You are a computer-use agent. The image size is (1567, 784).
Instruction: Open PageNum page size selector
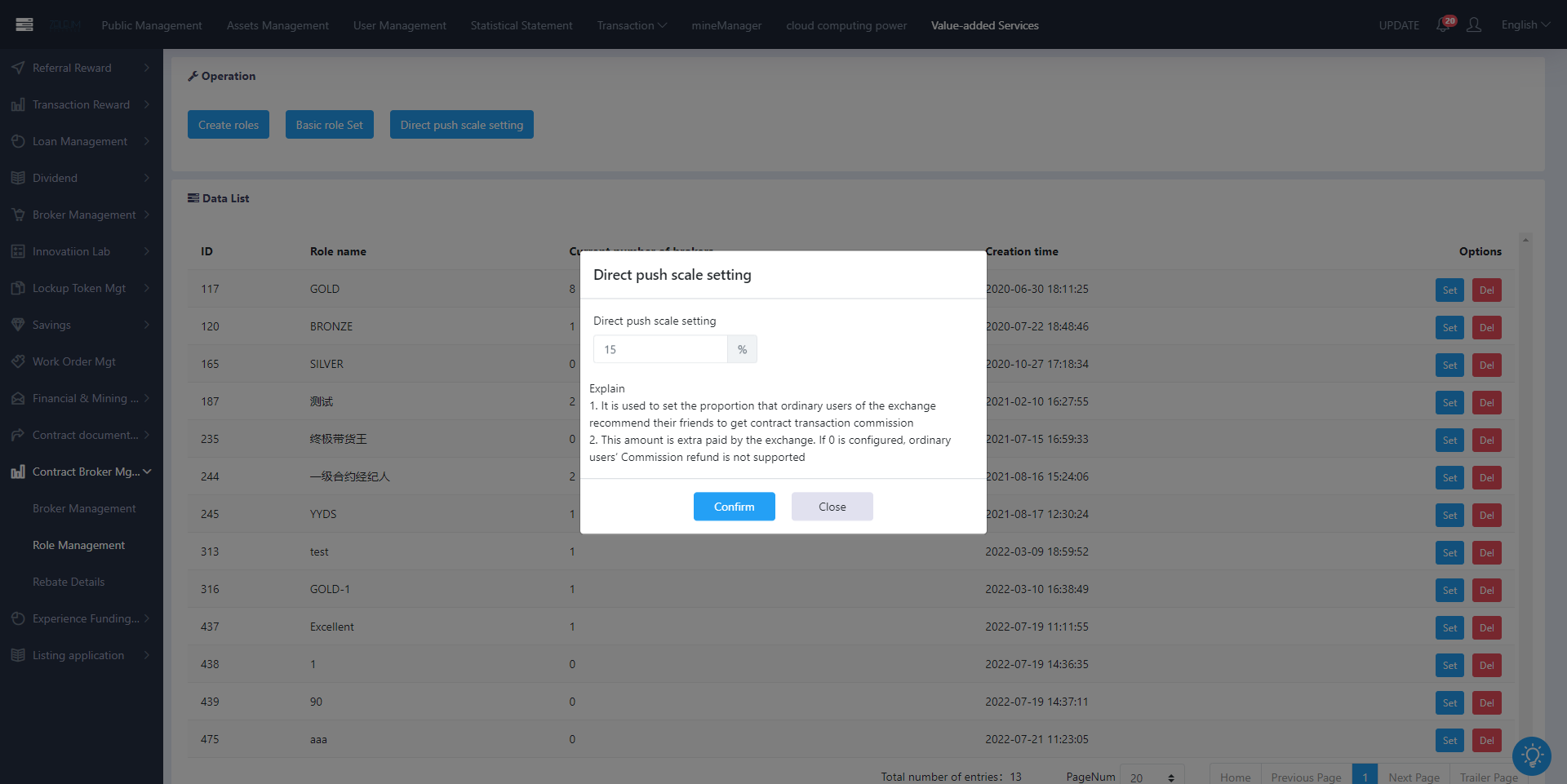(1152, 777)
